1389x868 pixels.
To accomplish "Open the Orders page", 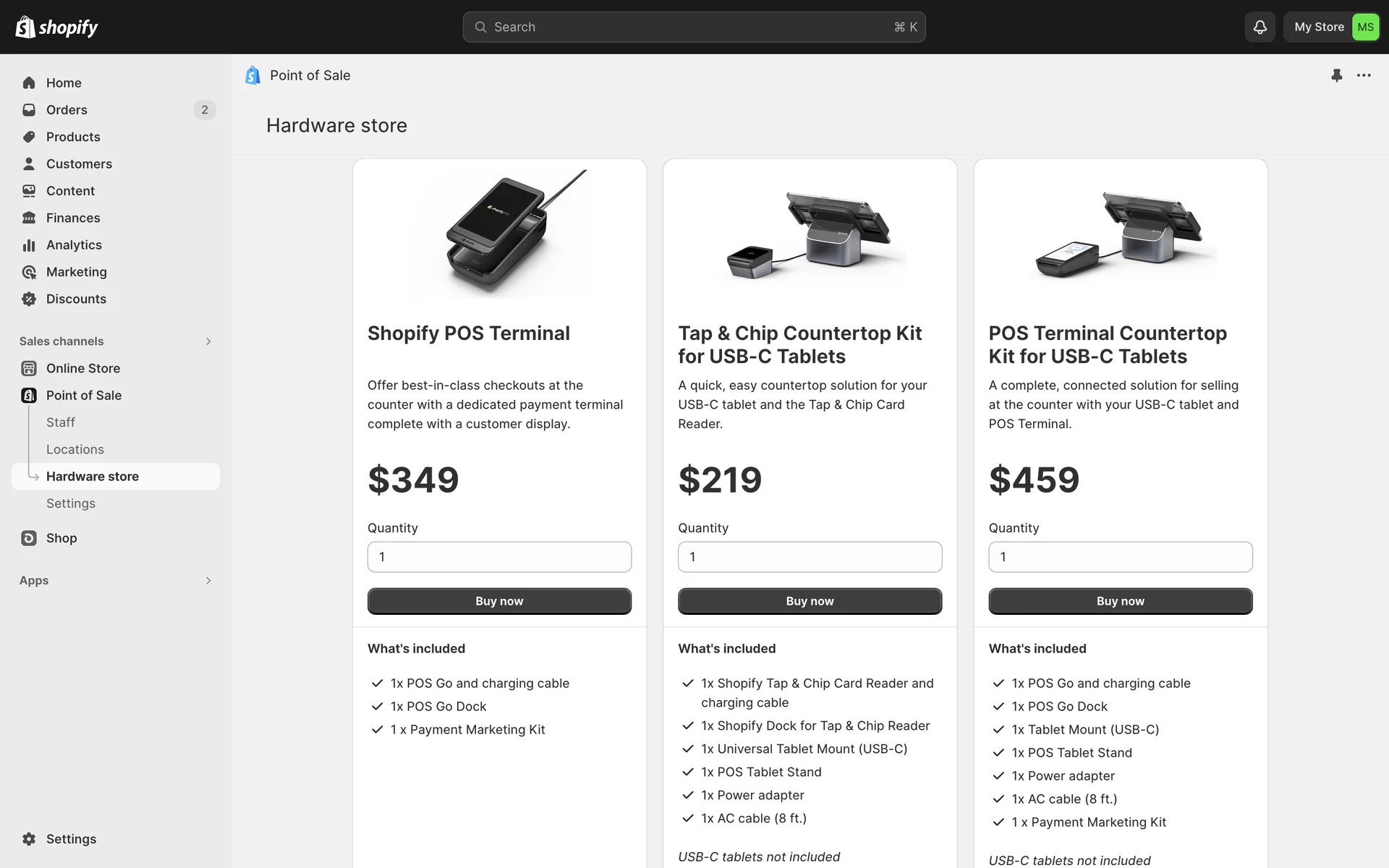I will click(x=67, y=110).
